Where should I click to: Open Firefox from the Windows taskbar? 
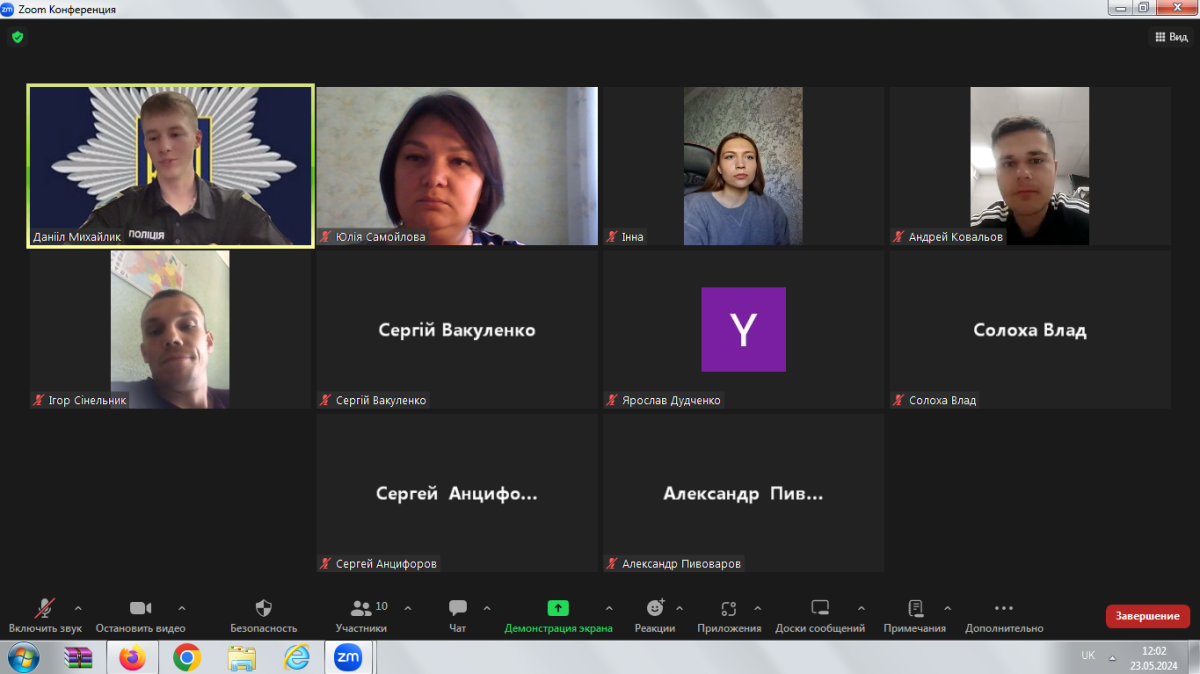pyautogui.click(x=132, y=657)
